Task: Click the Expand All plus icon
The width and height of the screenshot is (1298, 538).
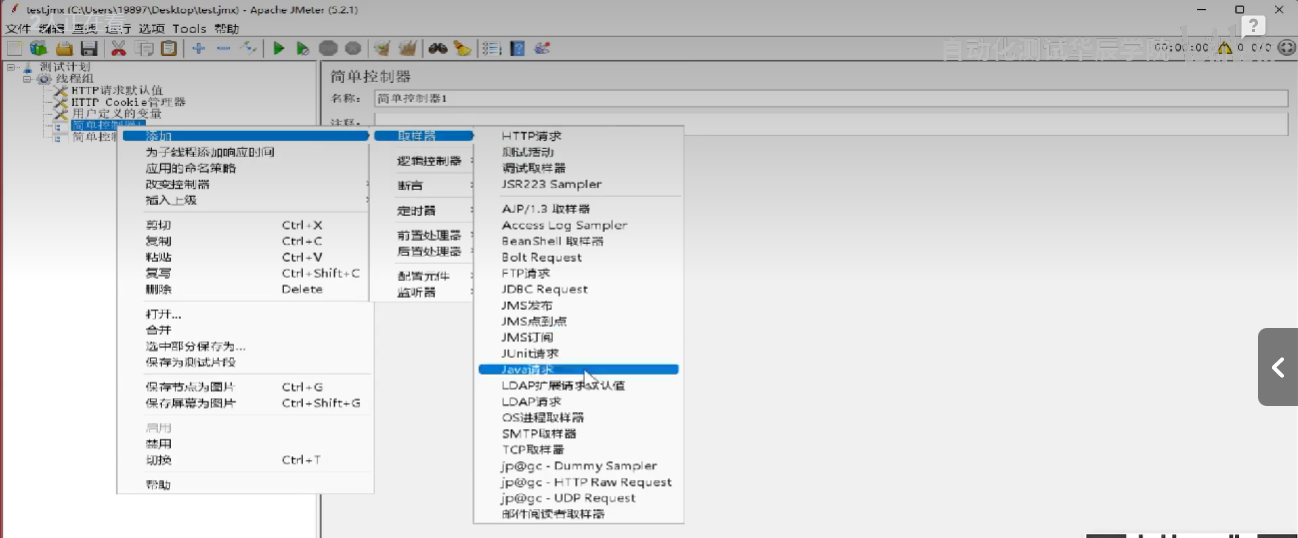Action: click(199, 48)
